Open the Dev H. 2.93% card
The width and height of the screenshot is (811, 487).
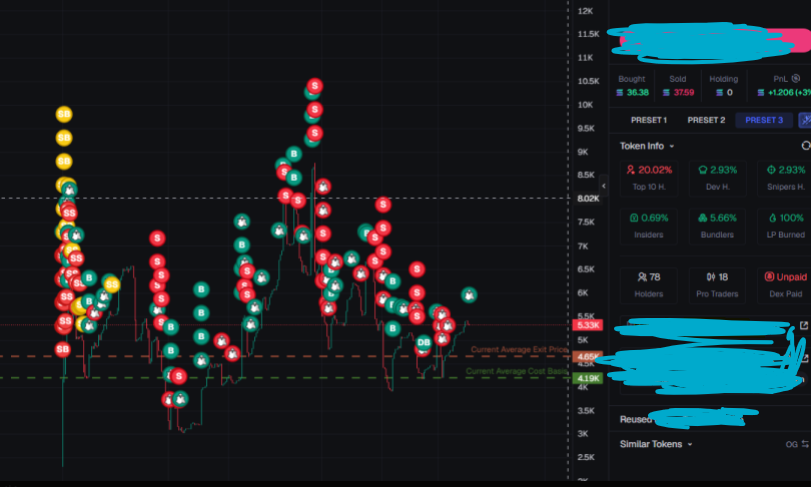pyautogui.click(x=717, y=178)
